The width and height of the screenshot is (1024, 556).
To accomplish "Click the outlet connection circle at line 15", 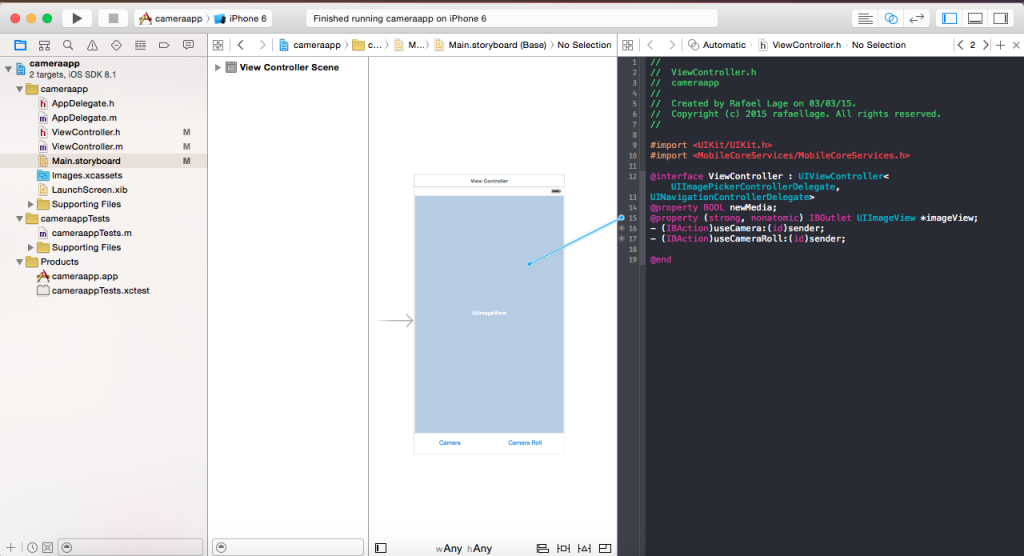I will (622, 217).
